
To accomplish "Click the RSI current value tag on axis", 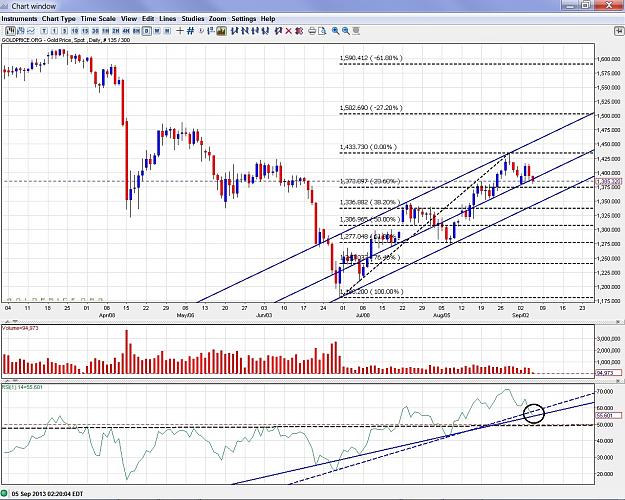I will pyautogui.click(x=609, y=415).
